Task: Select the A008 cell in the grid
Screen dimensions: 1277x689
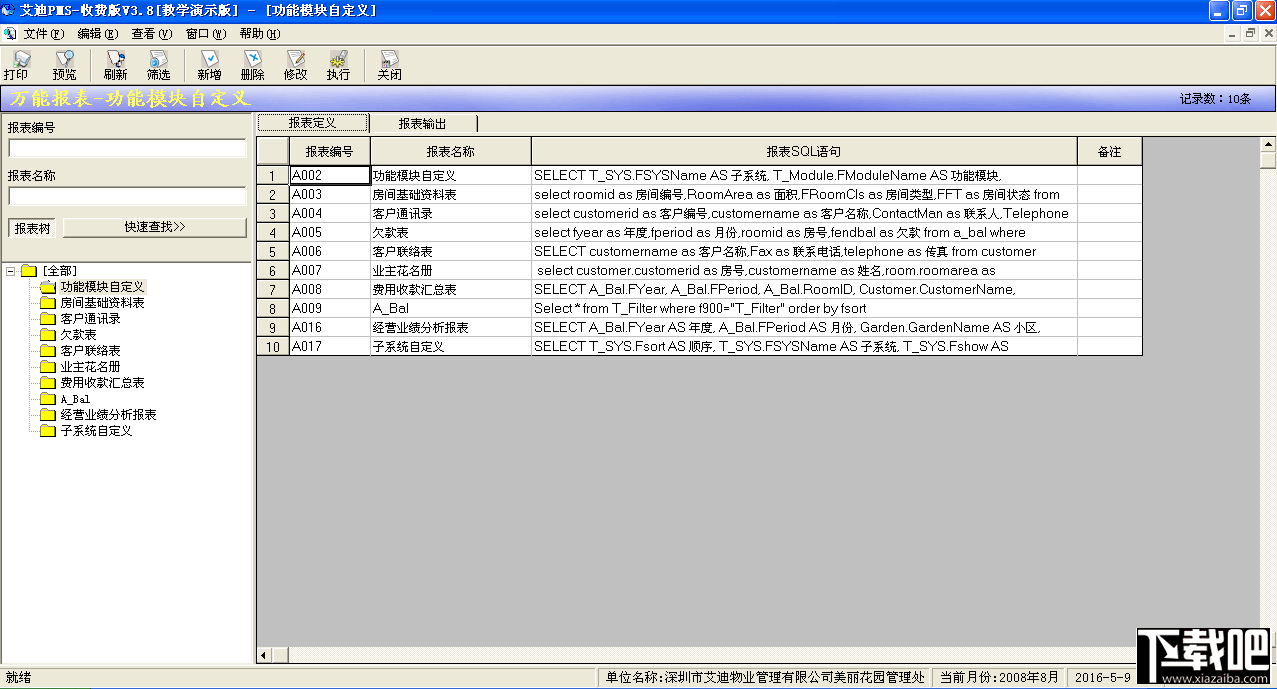Action: point(330,289)
